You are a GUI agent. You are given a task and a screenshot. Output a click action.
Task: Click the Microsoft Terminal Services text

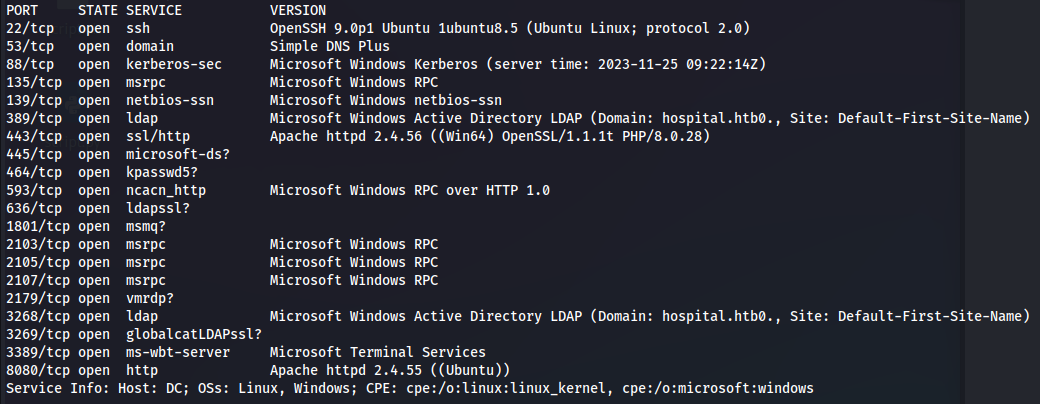click(377, 352)
